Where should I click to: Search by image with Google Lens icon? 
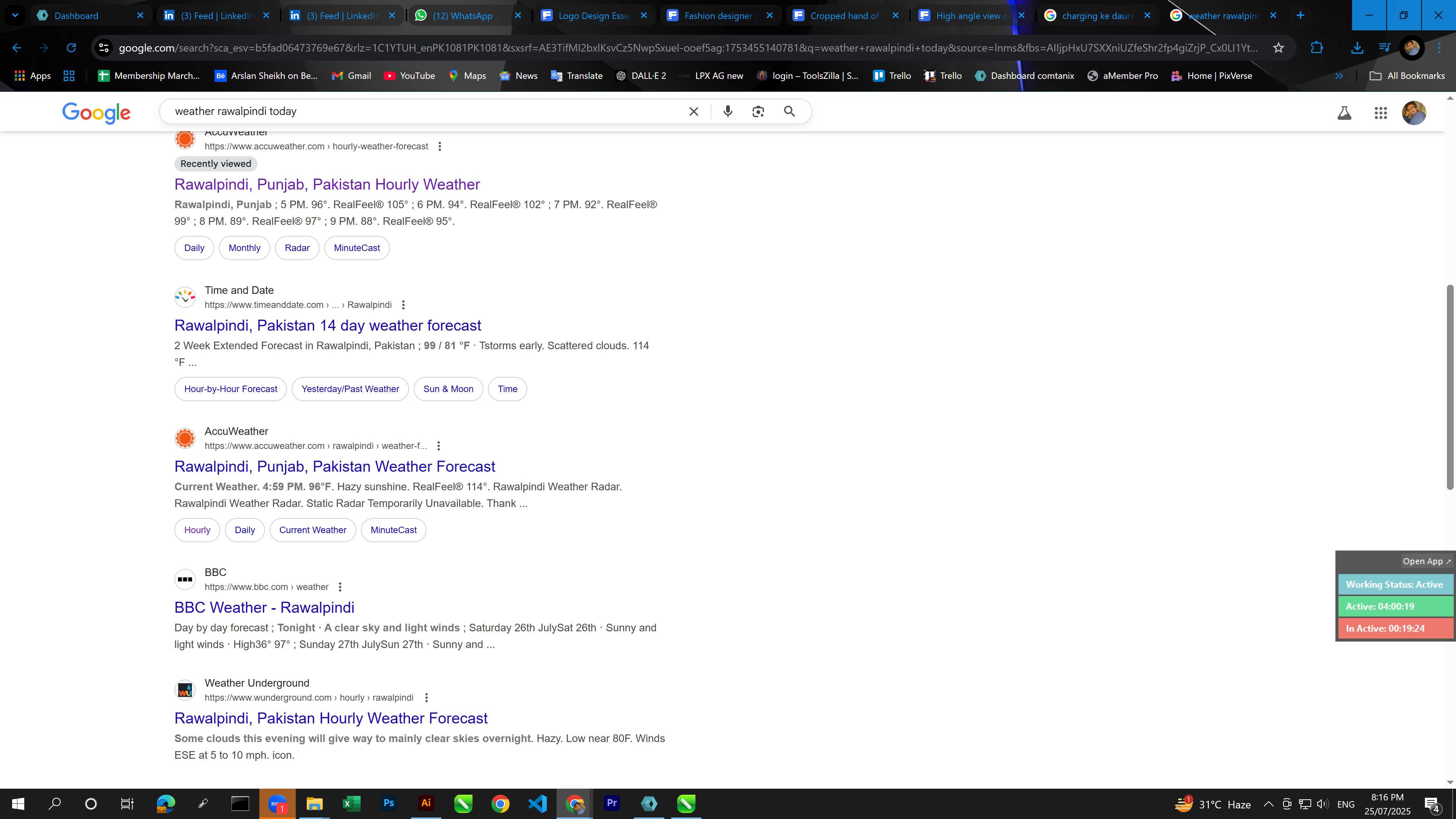click(758, 111)
